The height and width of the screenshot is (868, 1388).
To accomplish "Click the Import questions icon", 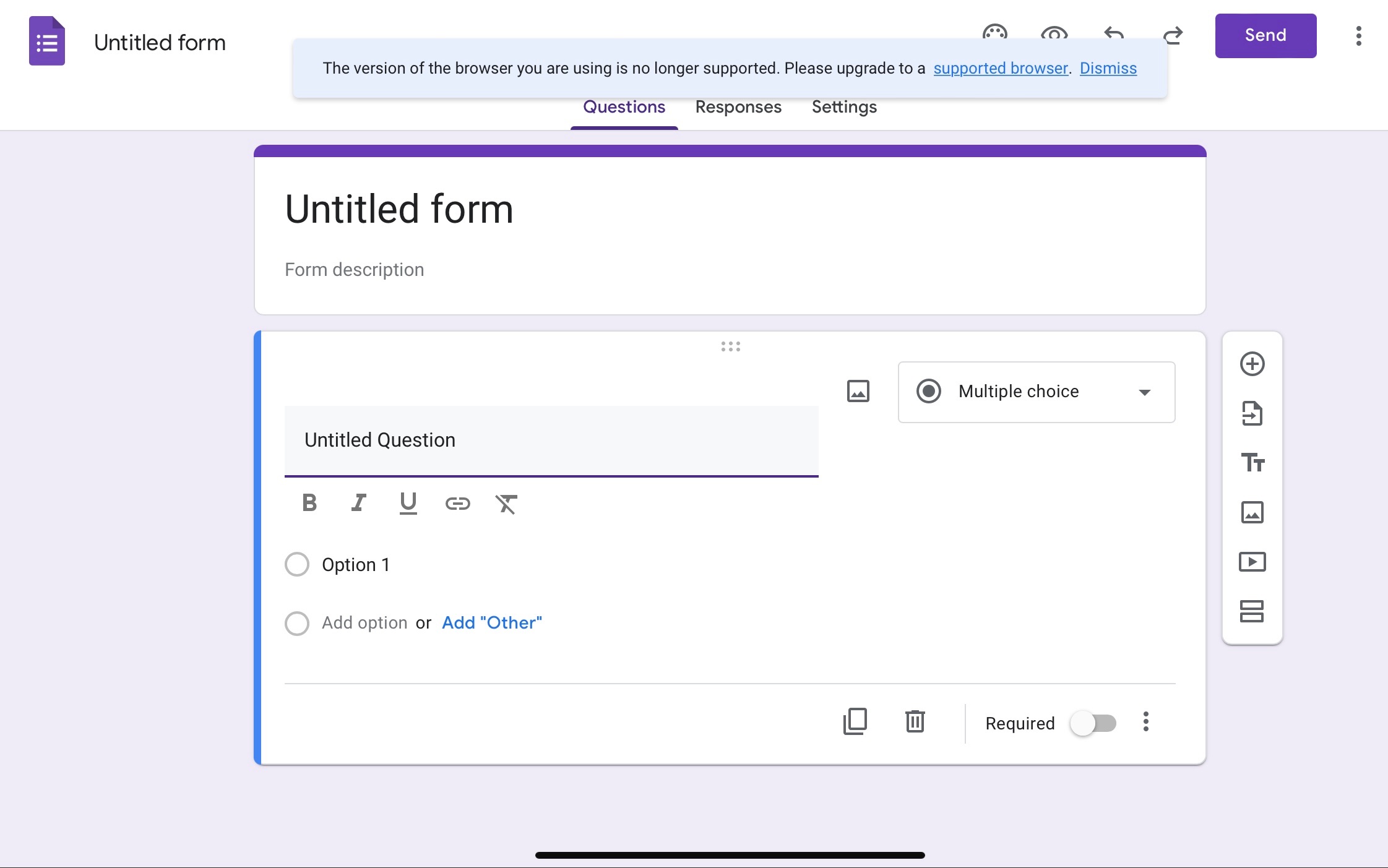I will pos(1252,413).
